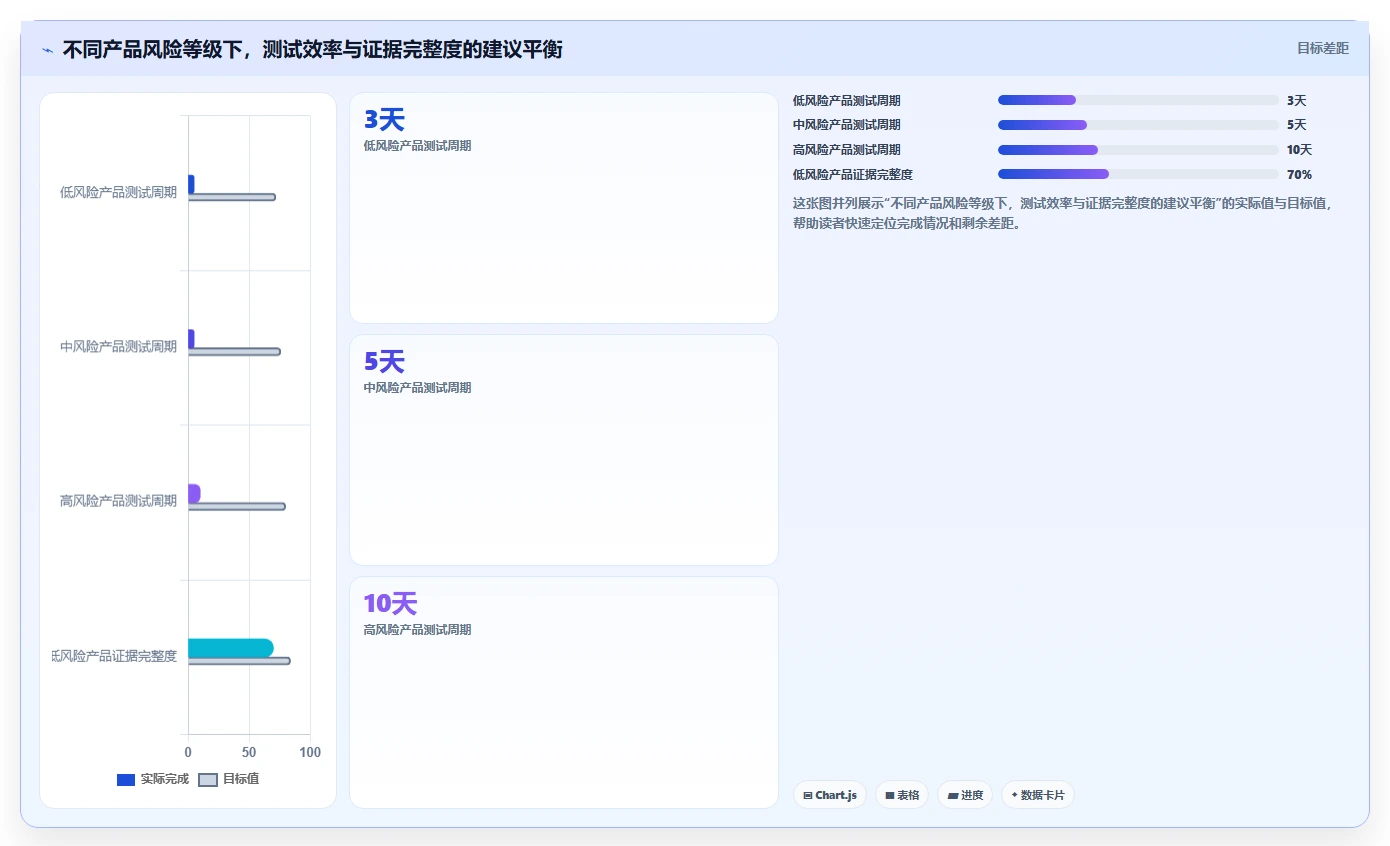Click 中风险产品测试周期 caption under the 5天 card
Screen dimensions: 1390x846
point(417,388)
